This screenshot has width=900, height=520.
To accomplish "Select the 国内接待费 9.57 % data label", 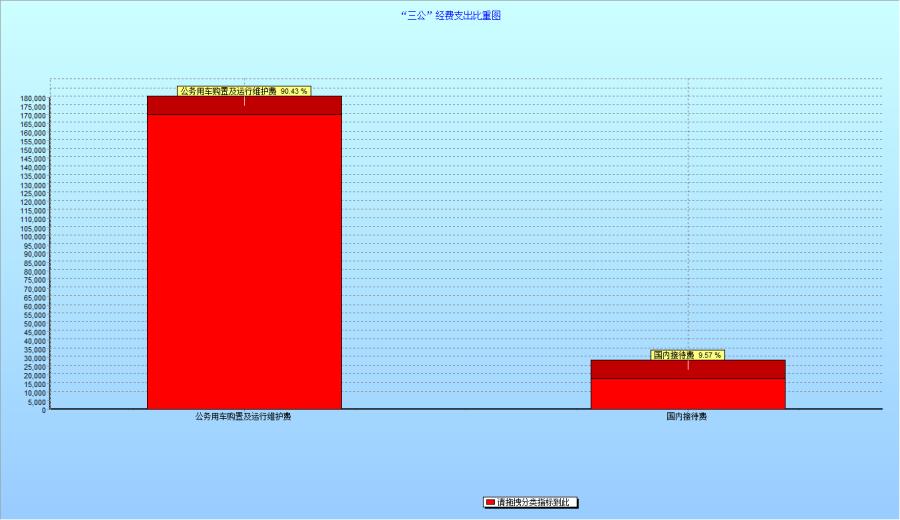I will [687, 355].
